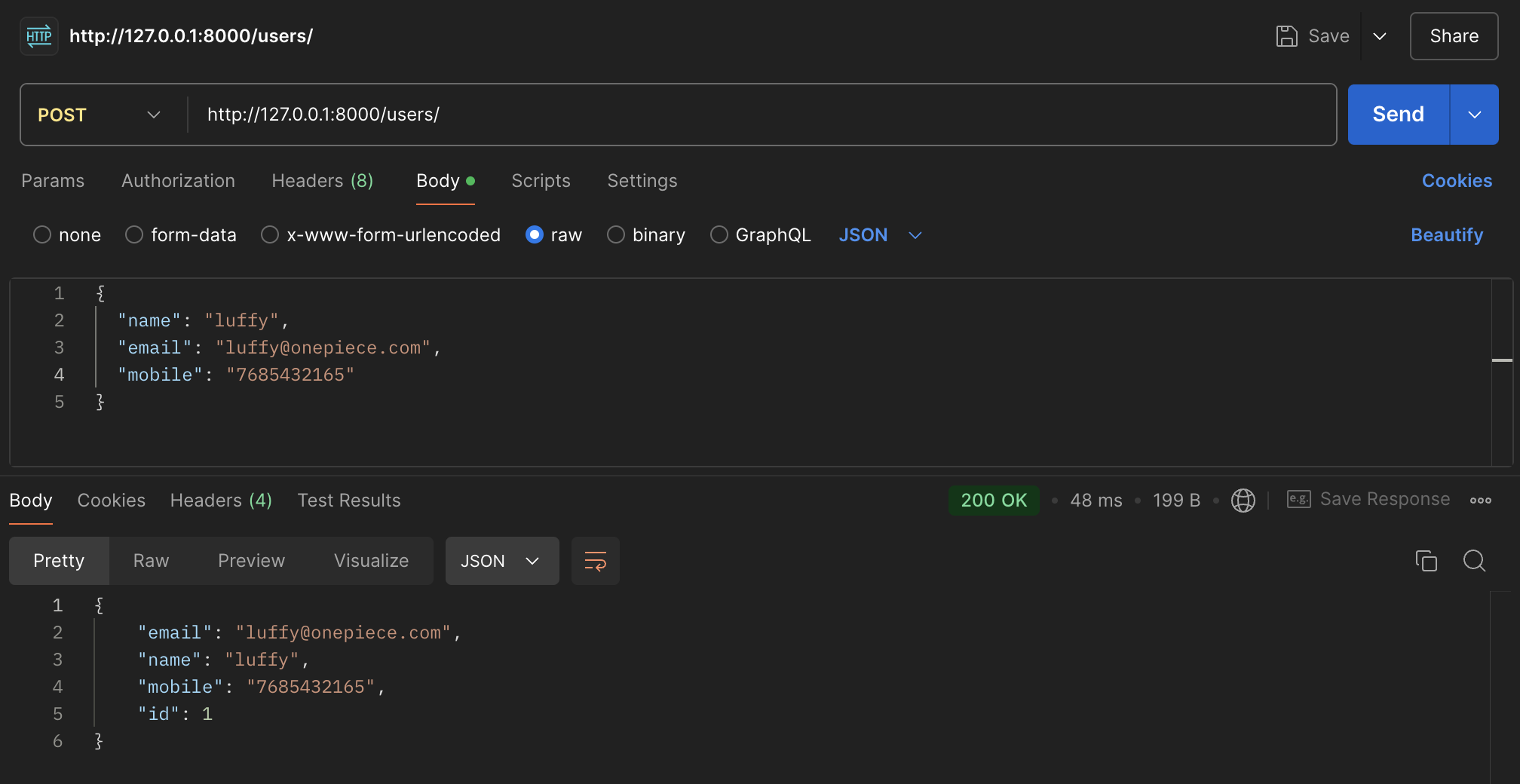Click the request URL input field
This screenshot has width=1520, height=784.
(762, 115)
